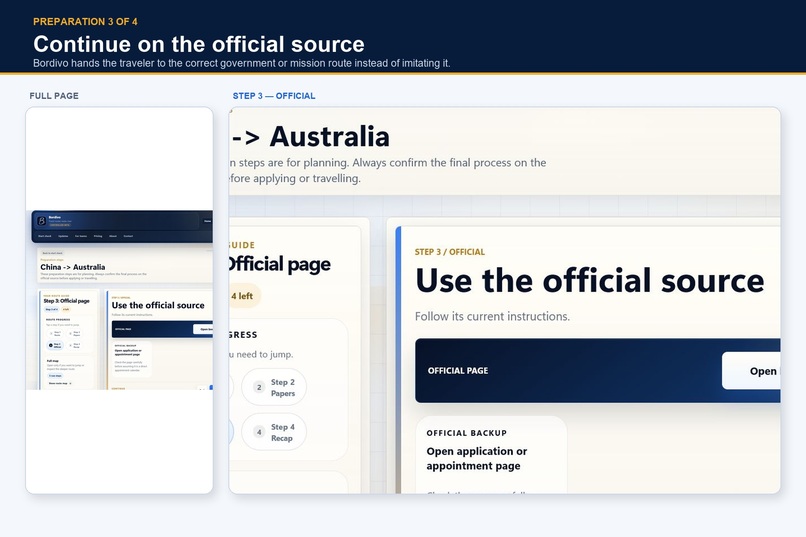Click the 'Continue on the official source' slide title
The height and width of the screenshot is (537, 806).
199,44
